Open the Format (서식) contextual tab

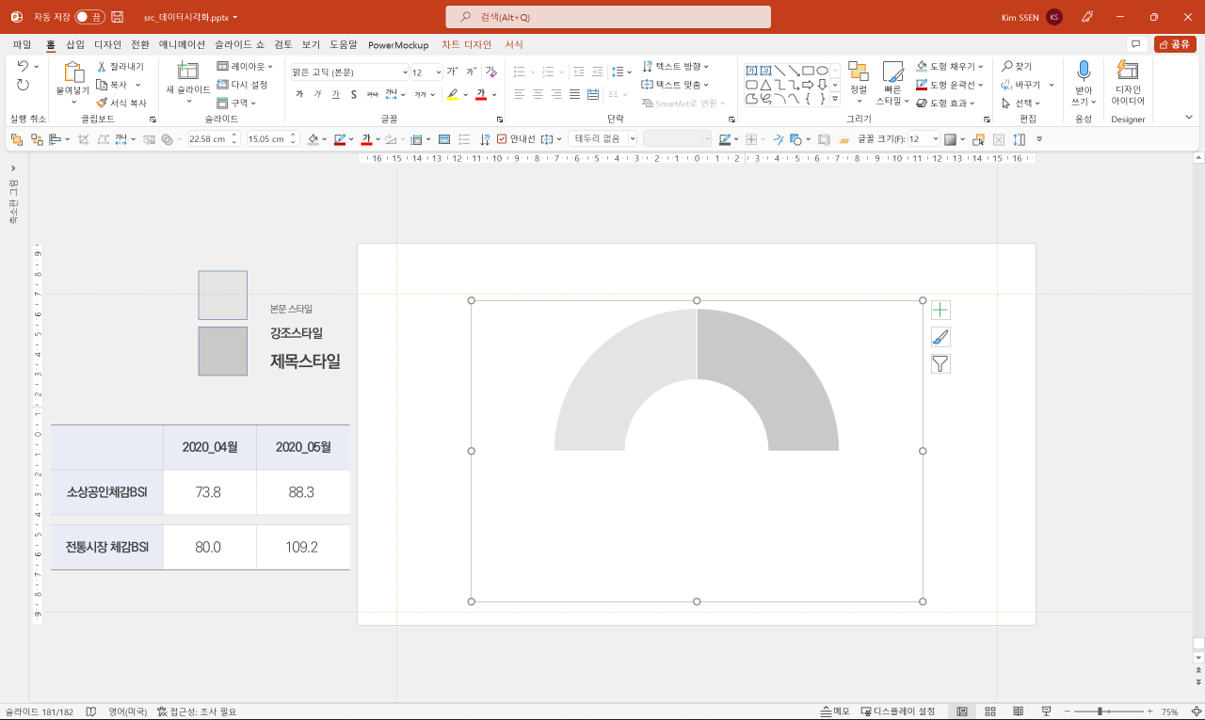(514, 45)
